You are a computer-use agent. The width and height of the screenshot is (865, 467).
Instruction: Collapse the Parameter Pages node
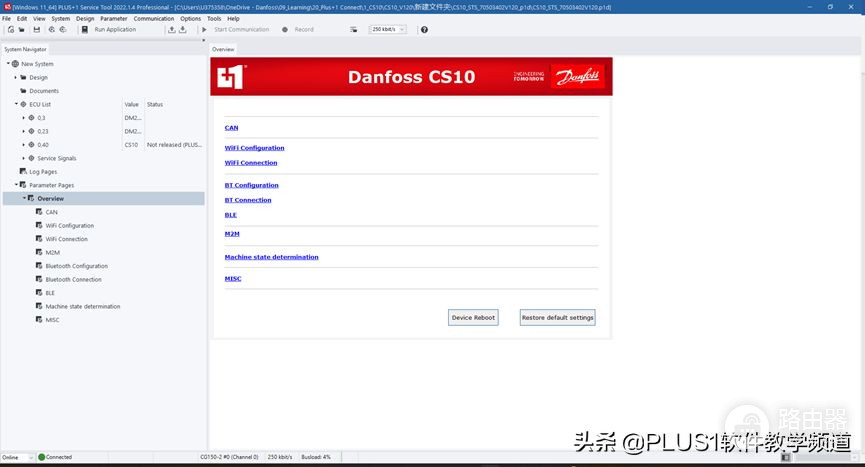pos(16,185)
